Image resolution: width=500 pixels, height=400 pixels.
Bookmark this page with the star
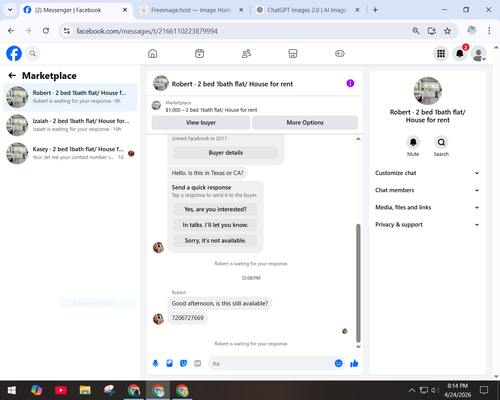[447, 31]
